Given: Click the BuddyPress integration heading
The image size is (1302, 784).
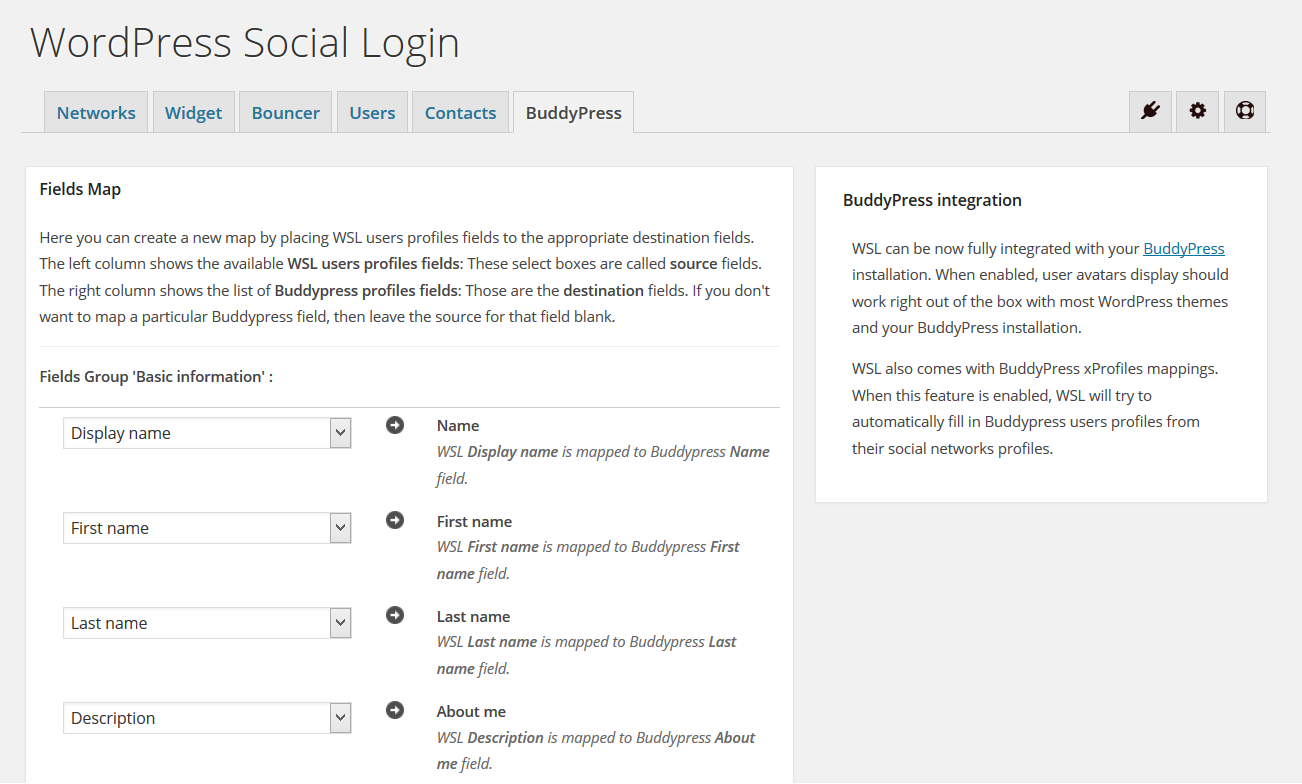Looking at the screenshot, I should click(x=932, y=200).
